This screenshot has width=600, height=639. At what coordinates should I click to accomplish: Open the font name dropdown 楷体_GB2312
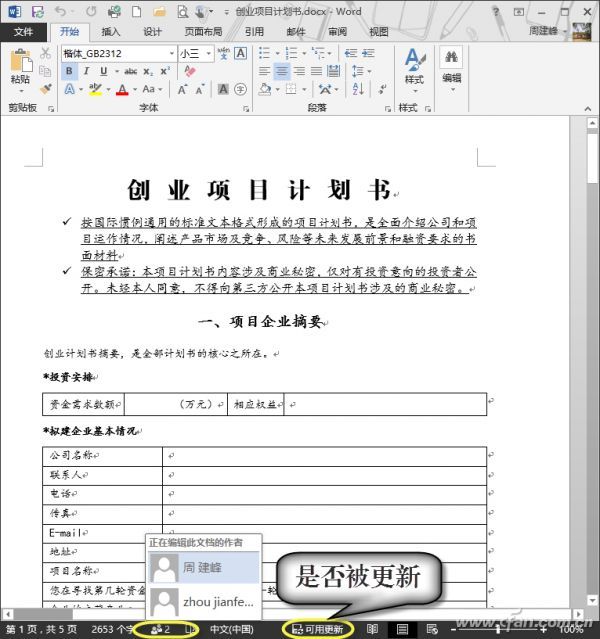pos(119,53)
